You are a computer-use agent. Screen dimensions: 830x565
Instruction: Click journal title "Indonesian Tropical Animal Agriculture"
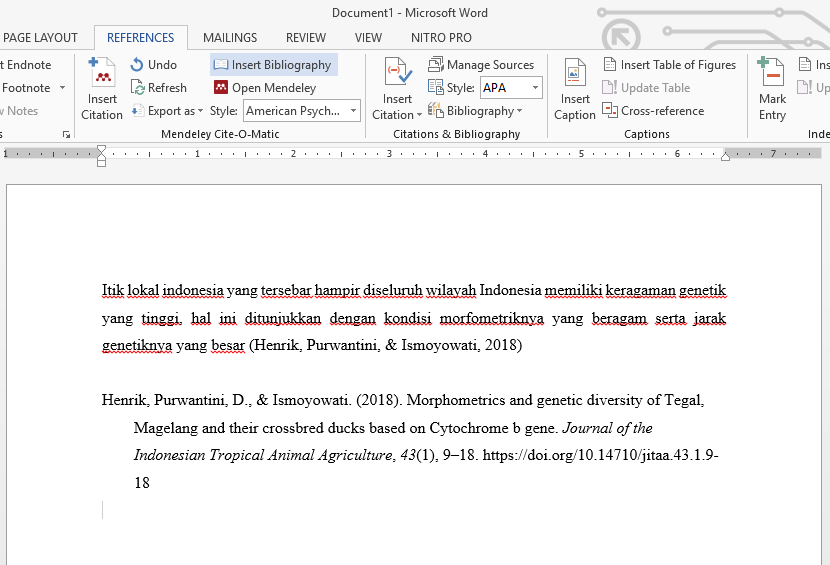click(x=263, y=455)
